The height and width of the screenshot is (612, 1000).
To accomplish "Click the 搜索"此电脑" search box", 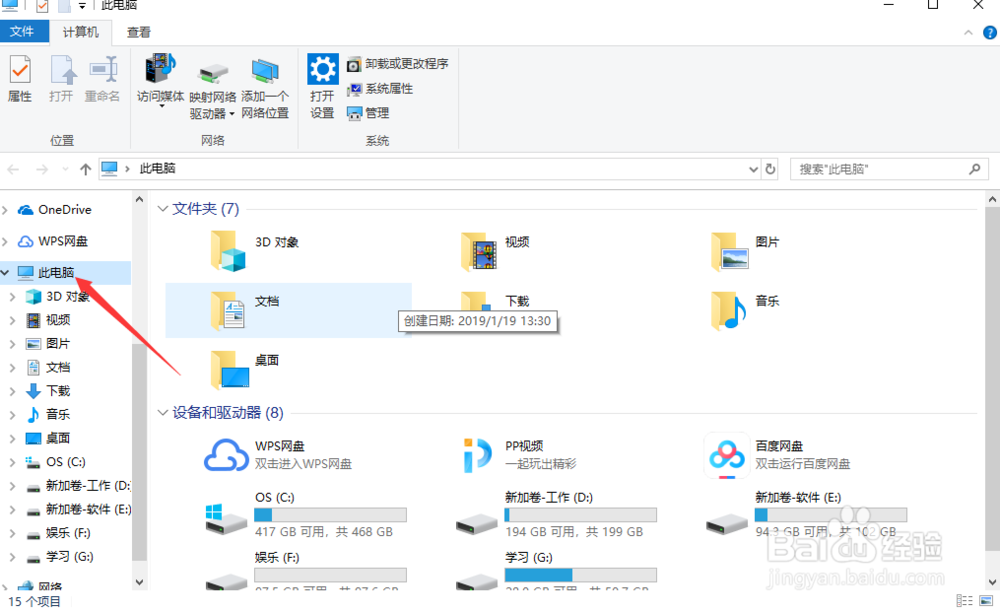I will pos(880,169).
